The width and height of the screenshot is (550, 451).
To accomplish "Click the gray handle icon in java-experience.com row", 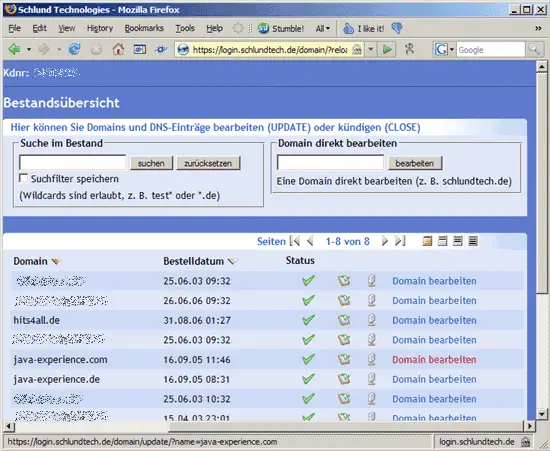I will pyautogui.click(x=371, y=359).
